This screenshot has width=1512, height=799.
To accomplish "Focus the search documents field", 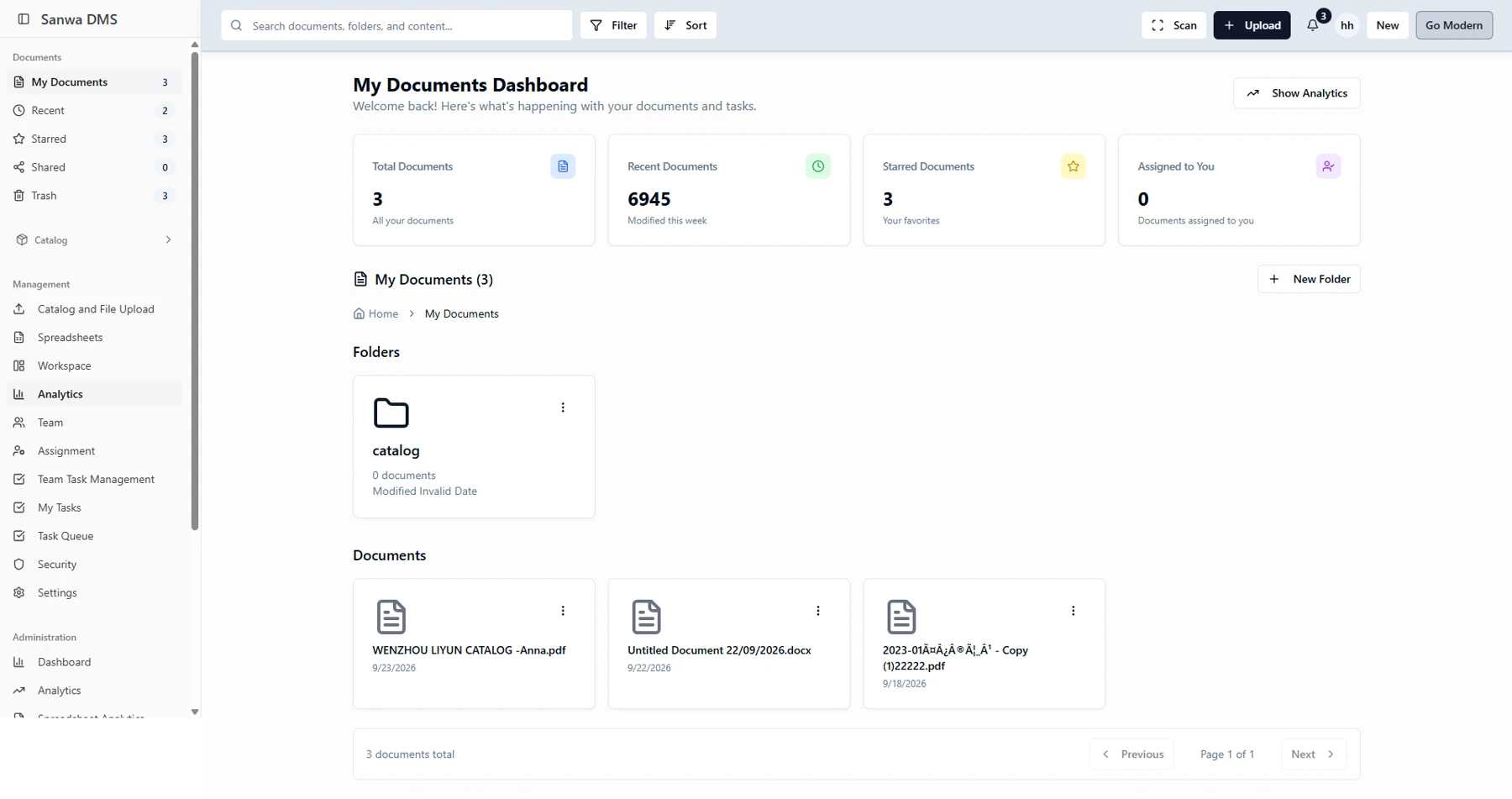I will (396, 25).
